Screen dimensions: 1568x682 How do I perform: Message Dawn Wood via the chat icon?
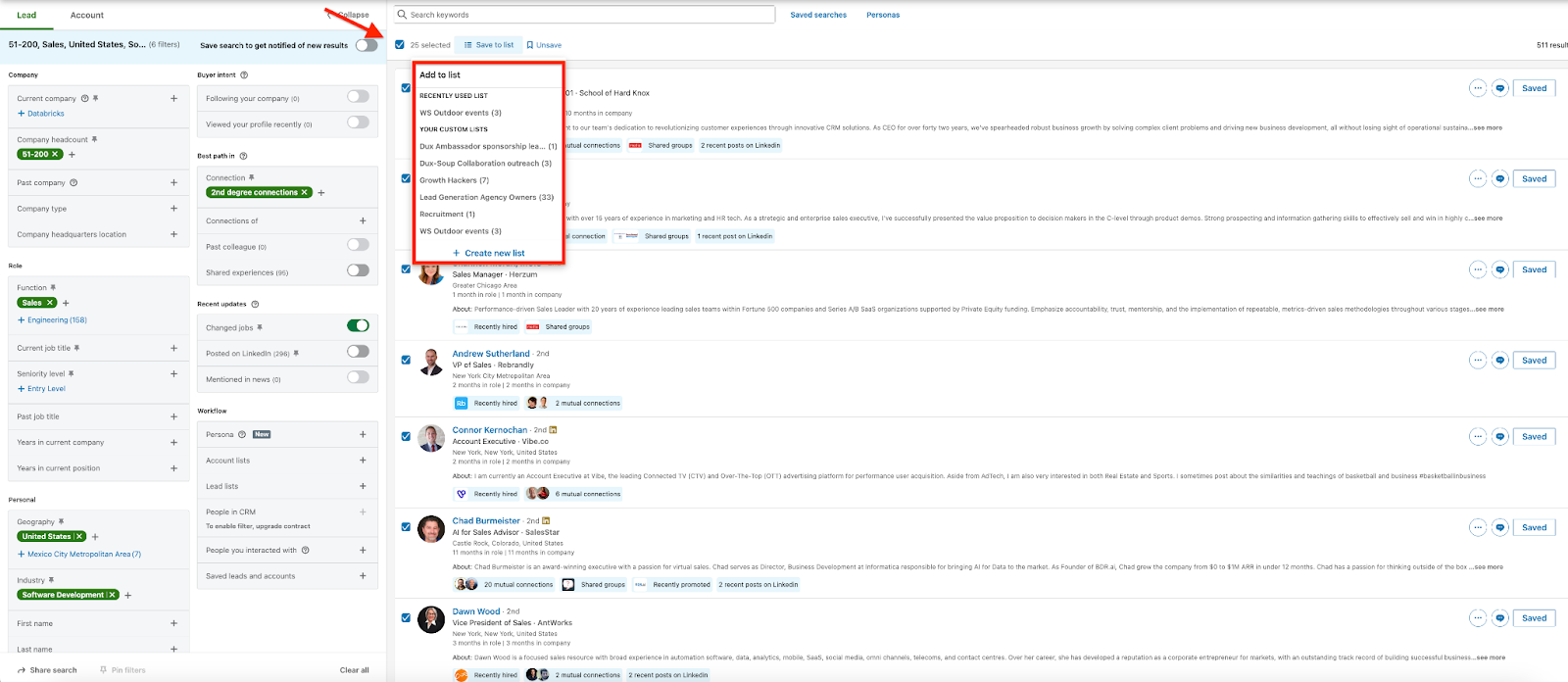(1499, 618)
